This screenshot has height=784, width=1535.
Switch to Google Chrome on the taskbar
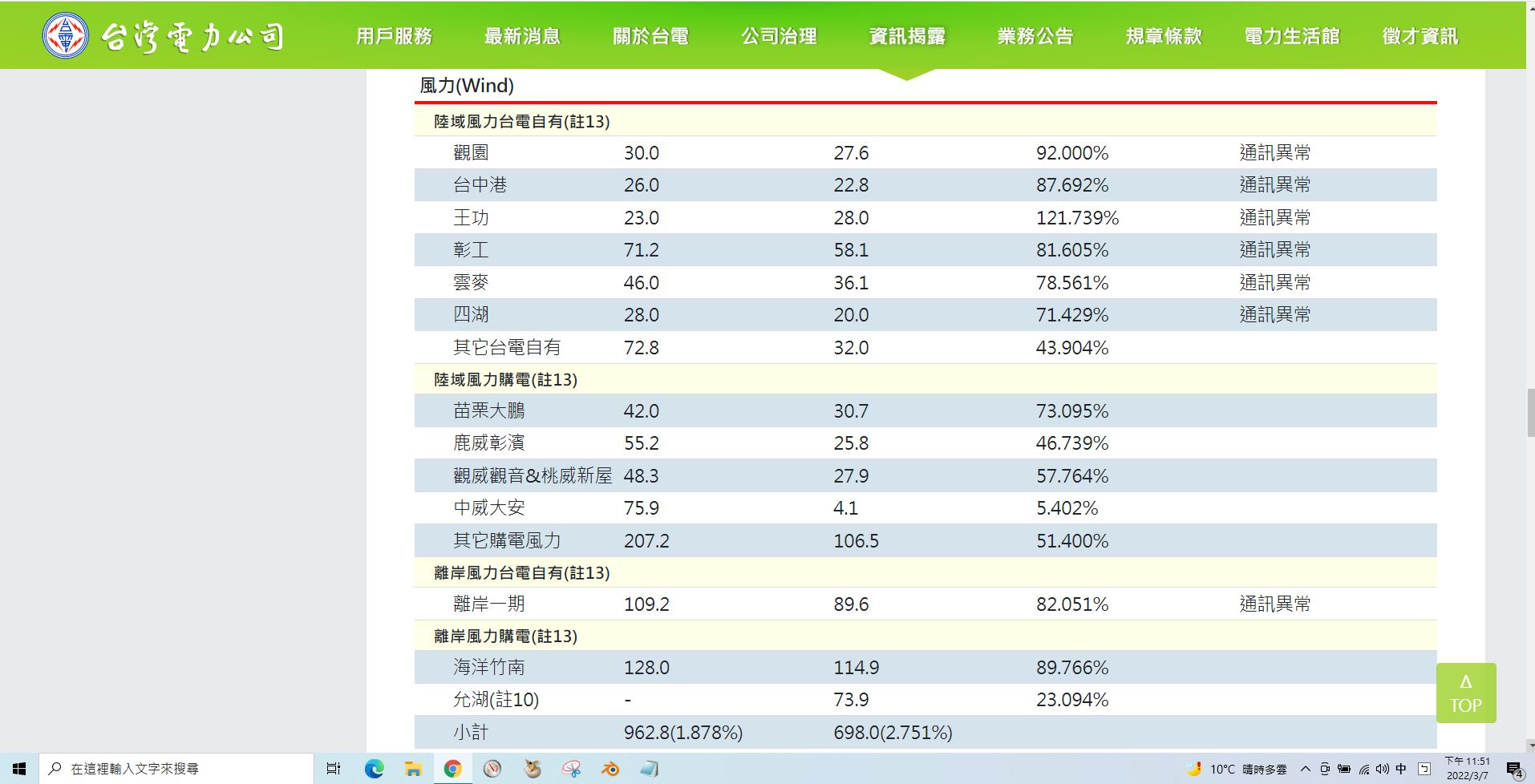pos(452,769)
